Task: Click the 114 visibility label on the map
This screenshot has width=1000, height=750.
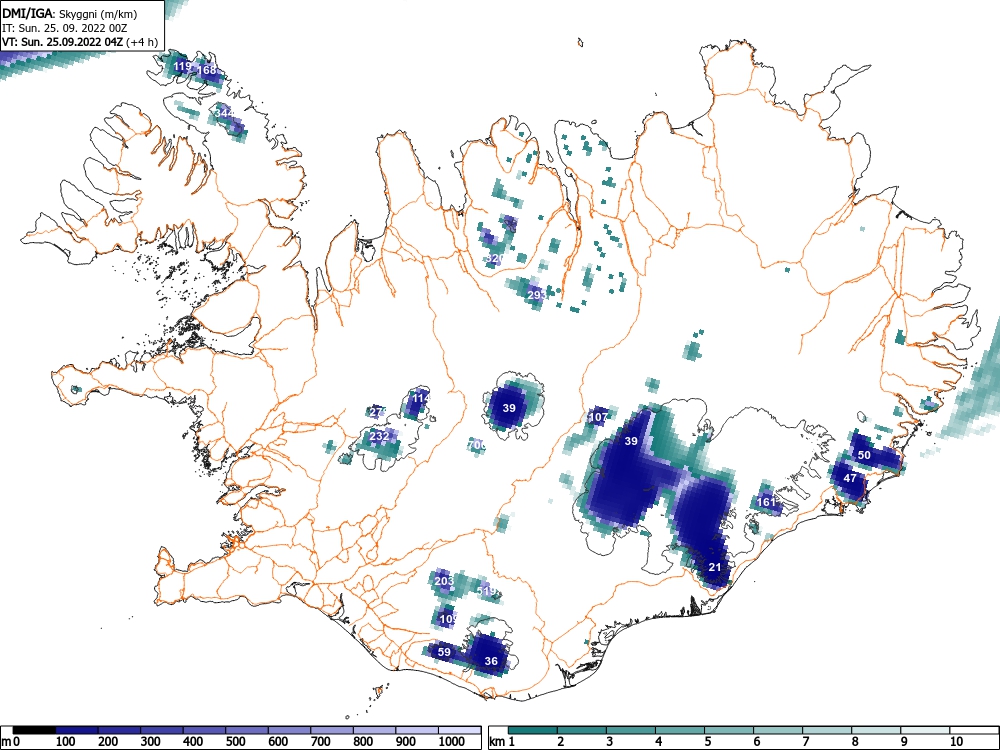Action: [421, 398]
